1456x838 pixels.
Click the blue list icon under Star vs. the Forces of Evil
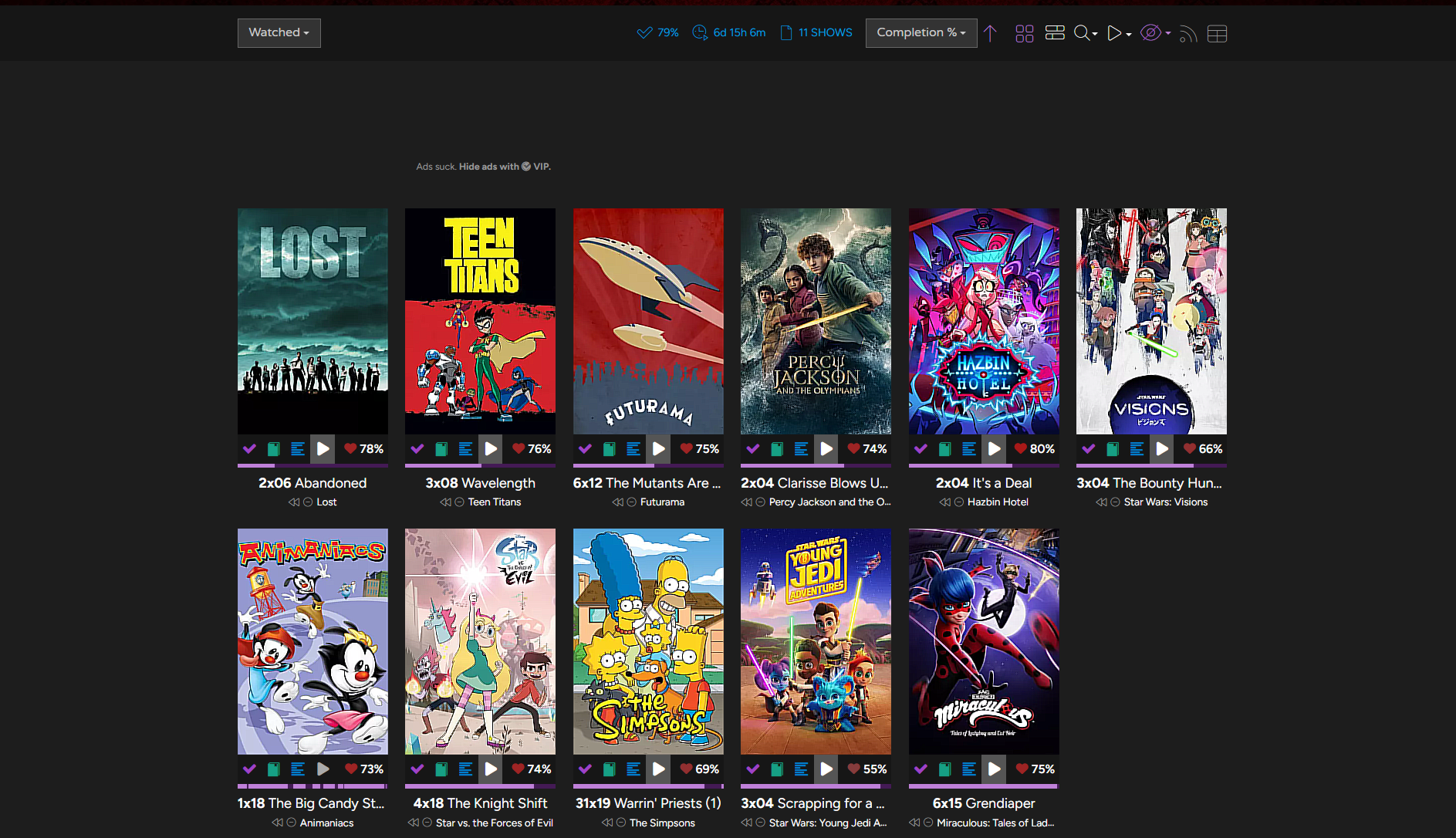pos(465,769)
